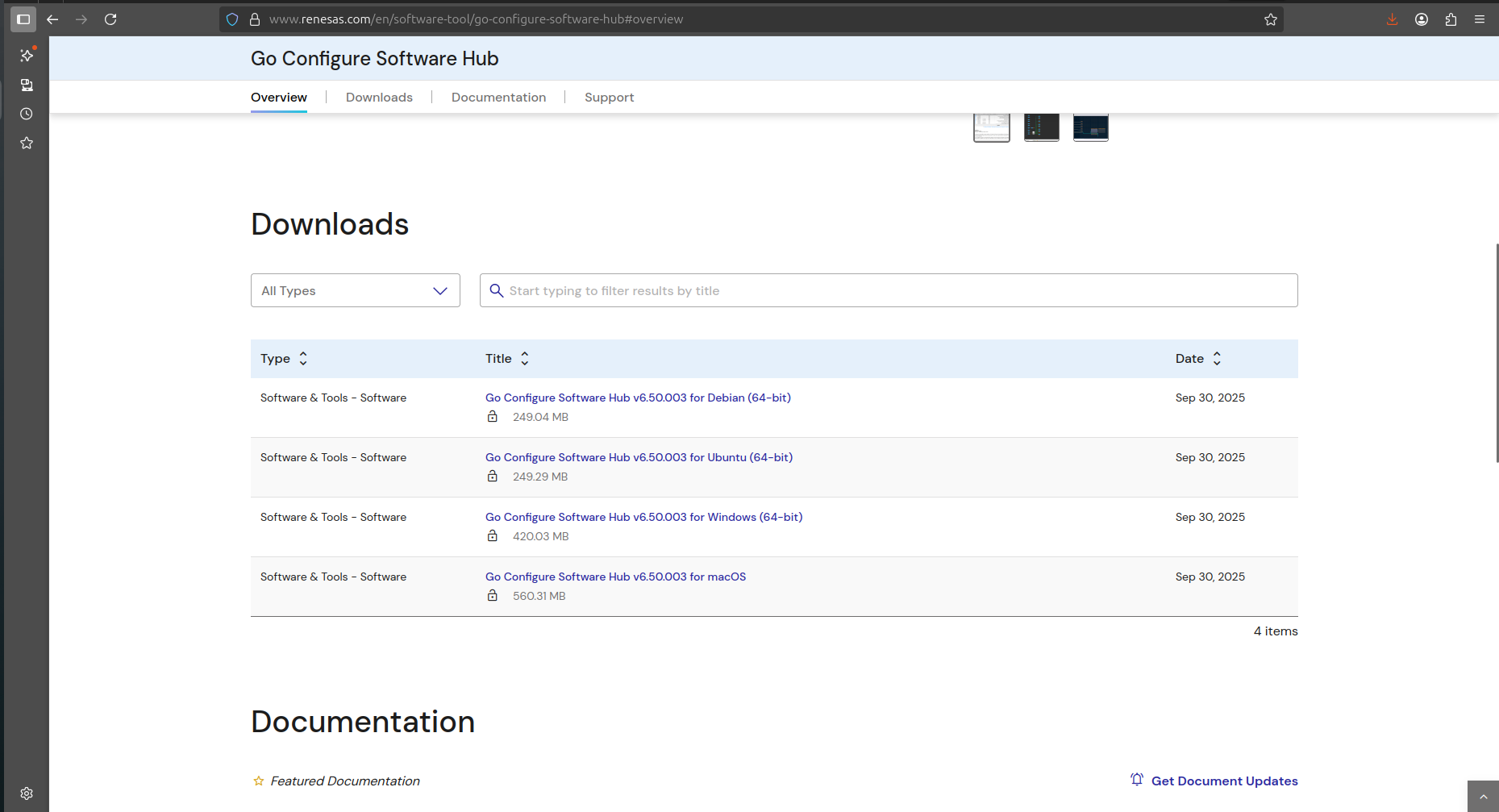Open the browser downloads panel
The height and width of the screenshot is (812, 1499).
(1392, 19)
